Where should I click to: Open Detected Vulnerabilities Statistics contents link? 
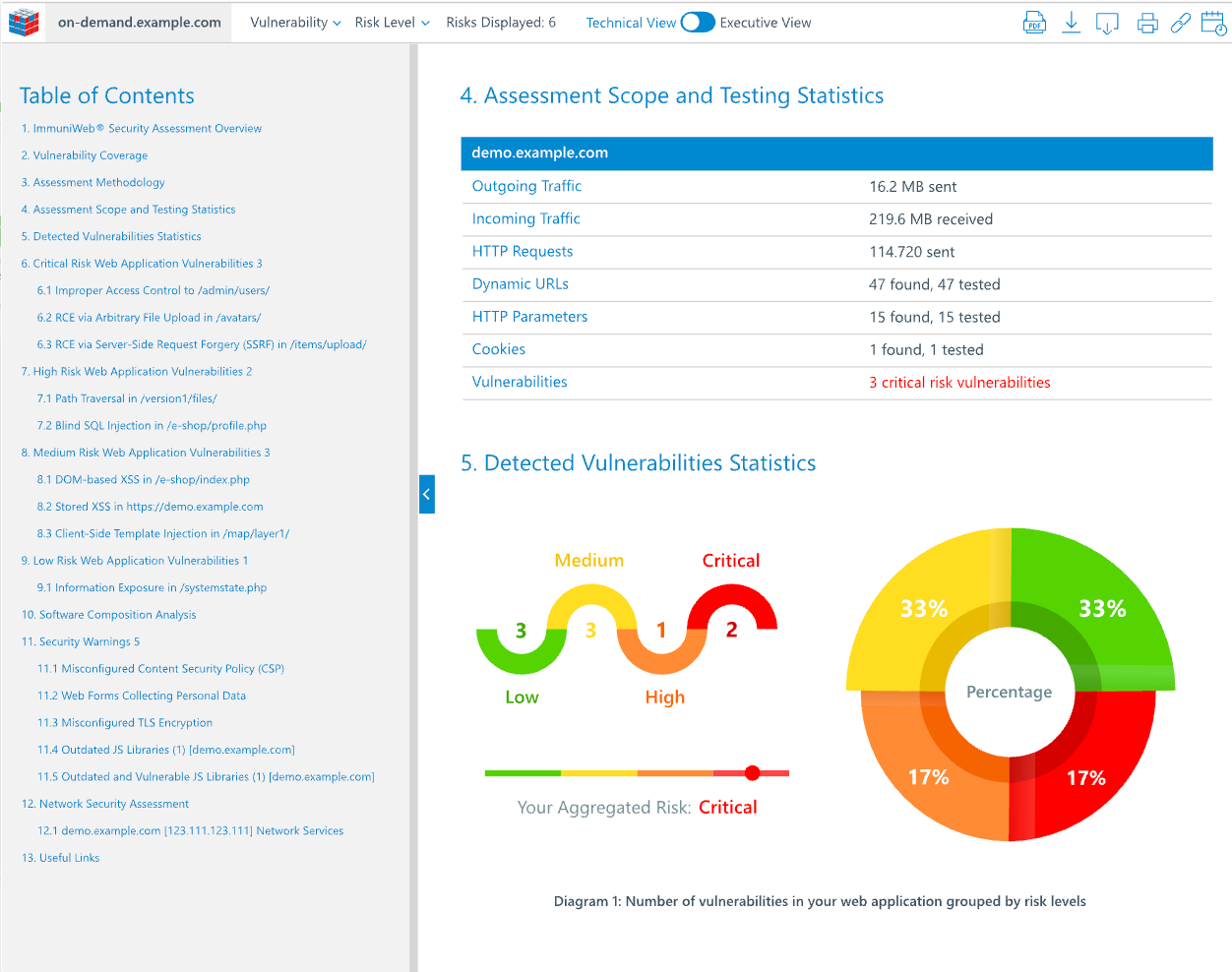tap(111, 236)
